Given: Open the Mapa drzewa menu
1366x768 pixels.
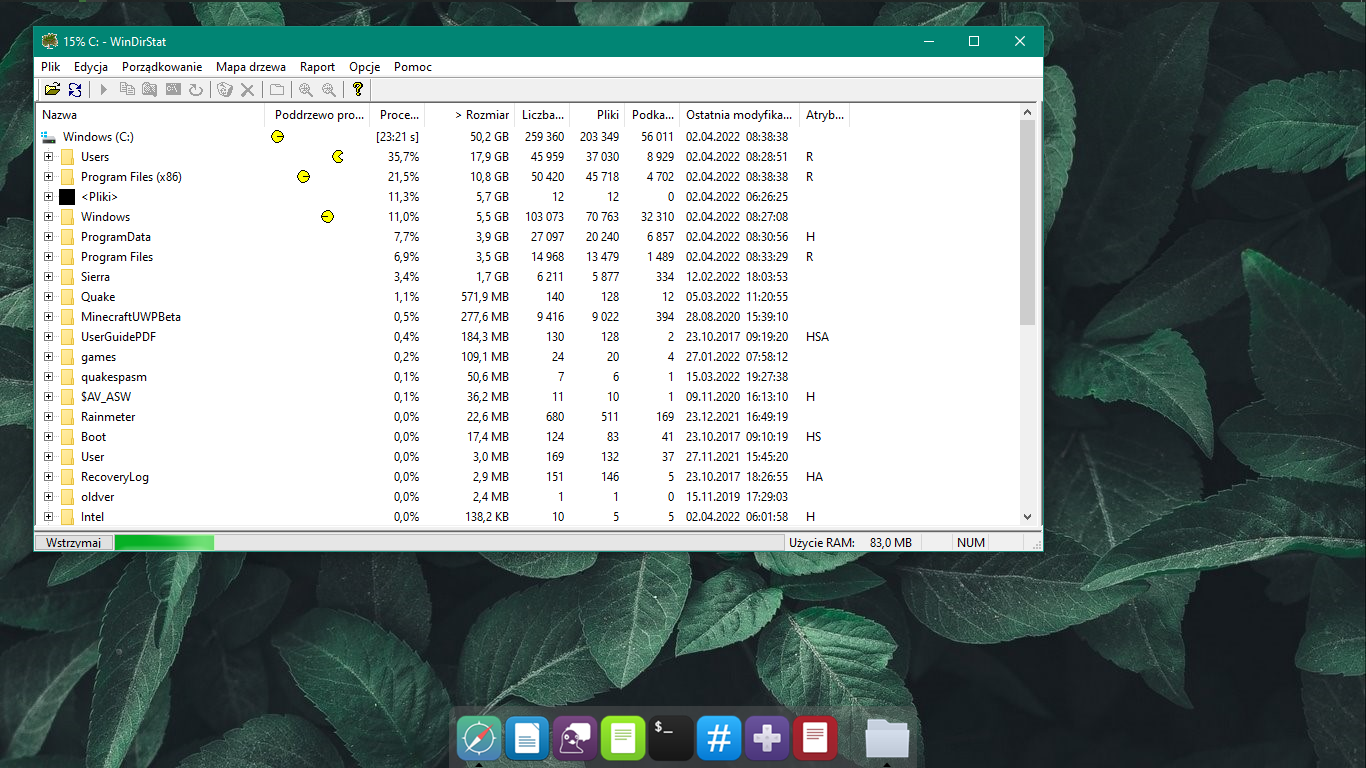Looking at the screenshot, I should [x=250, y=67].
